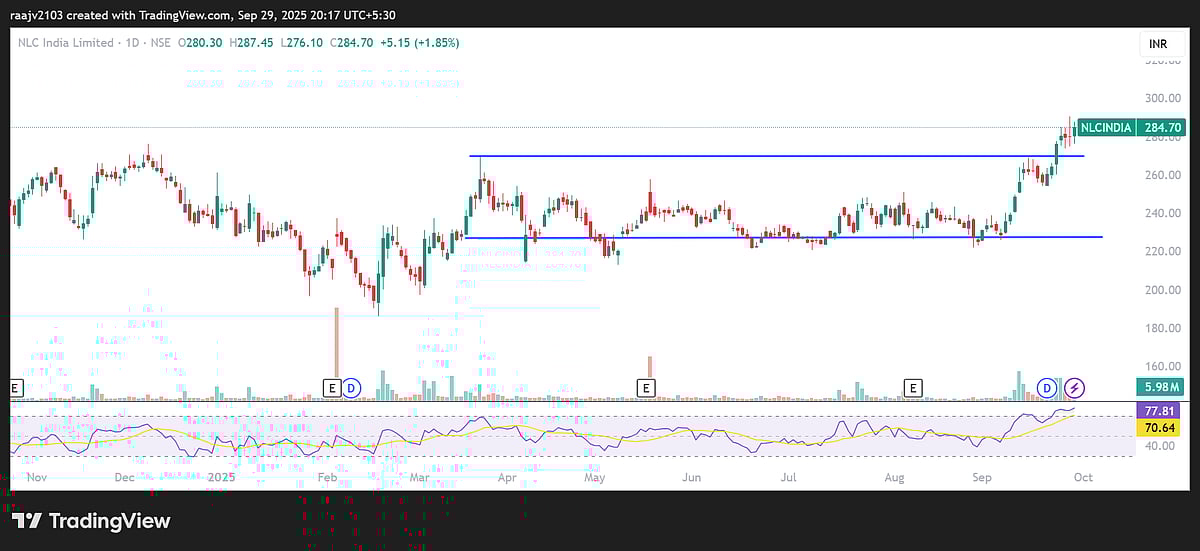Click the yellow 70.64 RSI average label
The width and height of the screenshot is (1200, 551).
(x=1161, y=427)
